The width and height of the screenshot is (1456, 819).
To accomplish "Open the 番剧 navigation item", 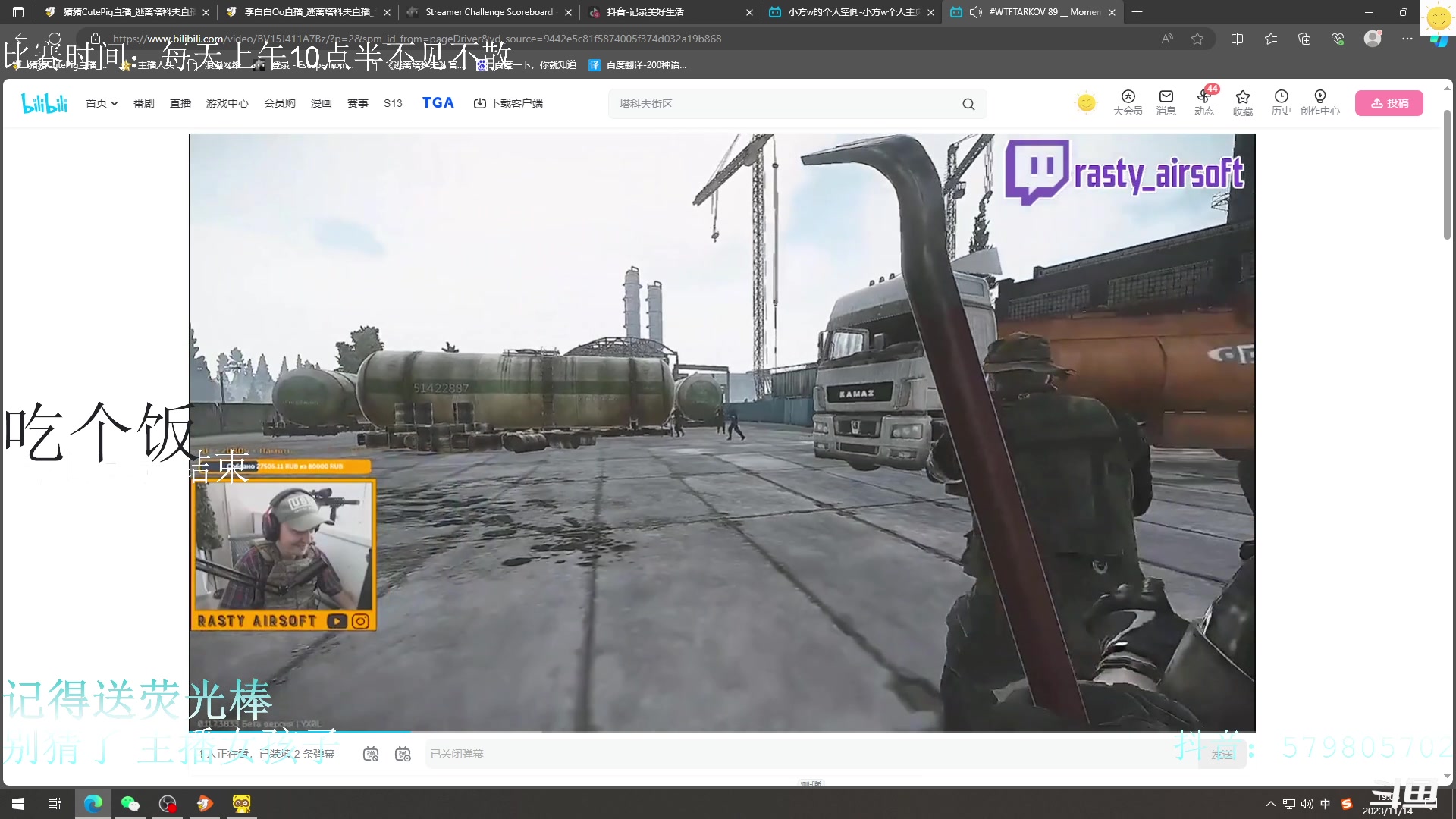I will tap(144, 103).
